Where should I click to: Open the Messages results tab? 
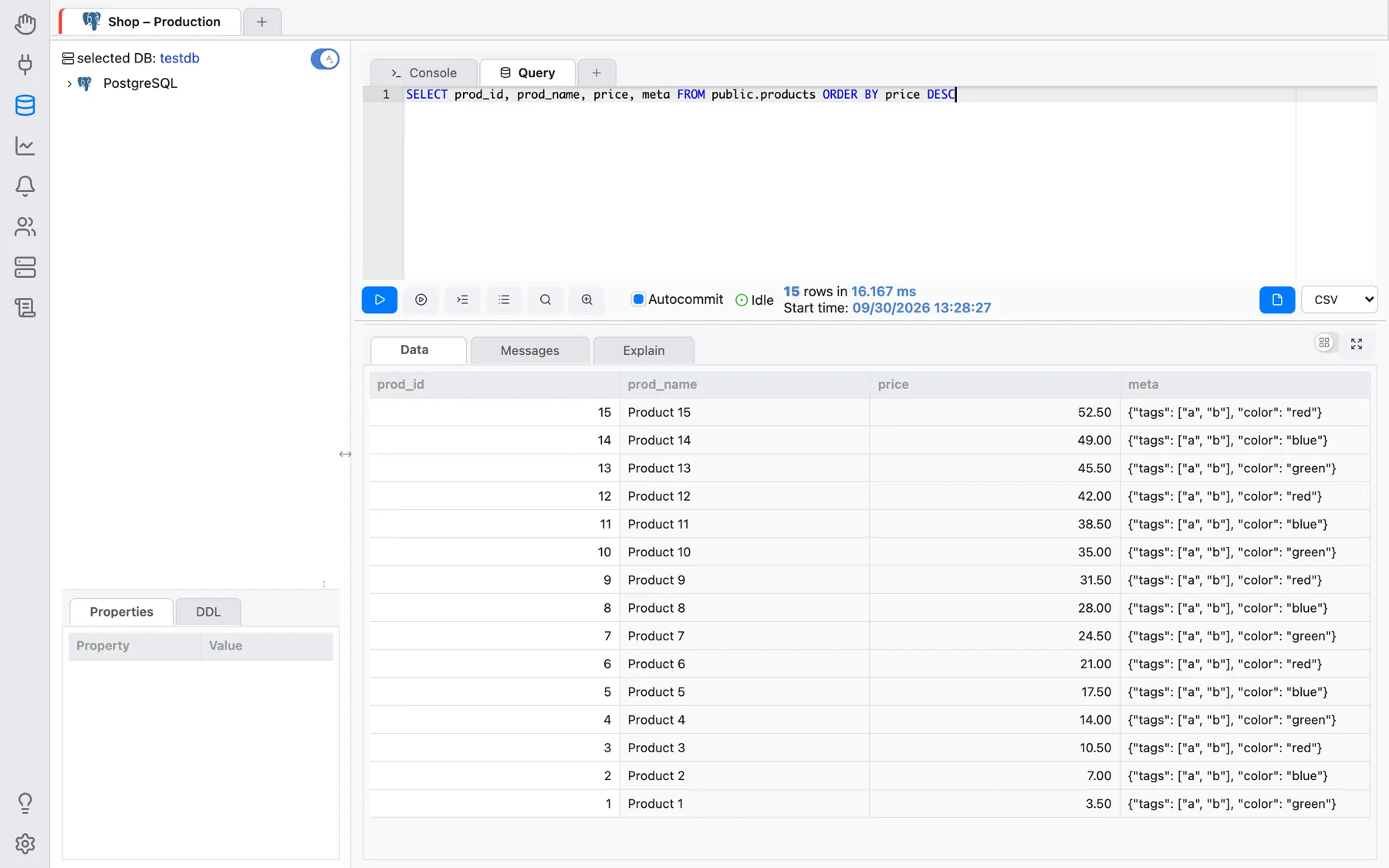(529, 350)
